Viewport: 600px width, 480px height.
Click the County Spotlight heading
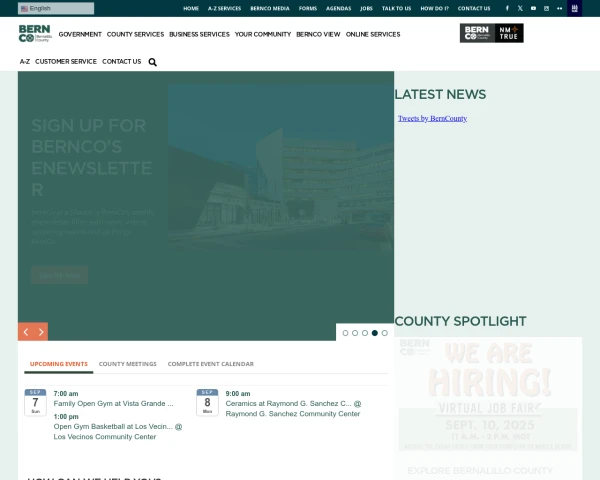[460, 321]
